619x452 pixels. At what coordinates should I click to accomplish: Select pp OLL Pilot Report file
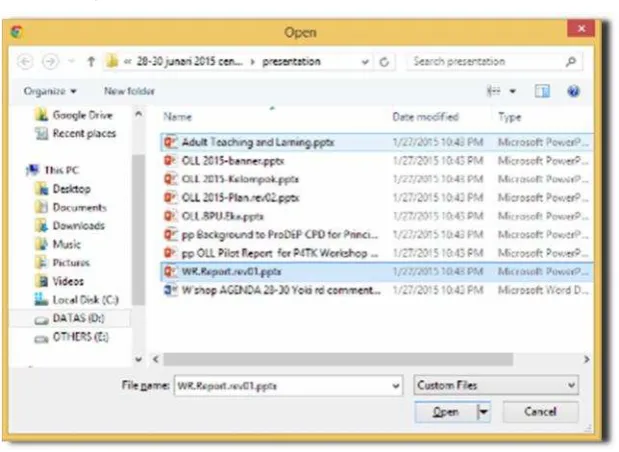377,253
